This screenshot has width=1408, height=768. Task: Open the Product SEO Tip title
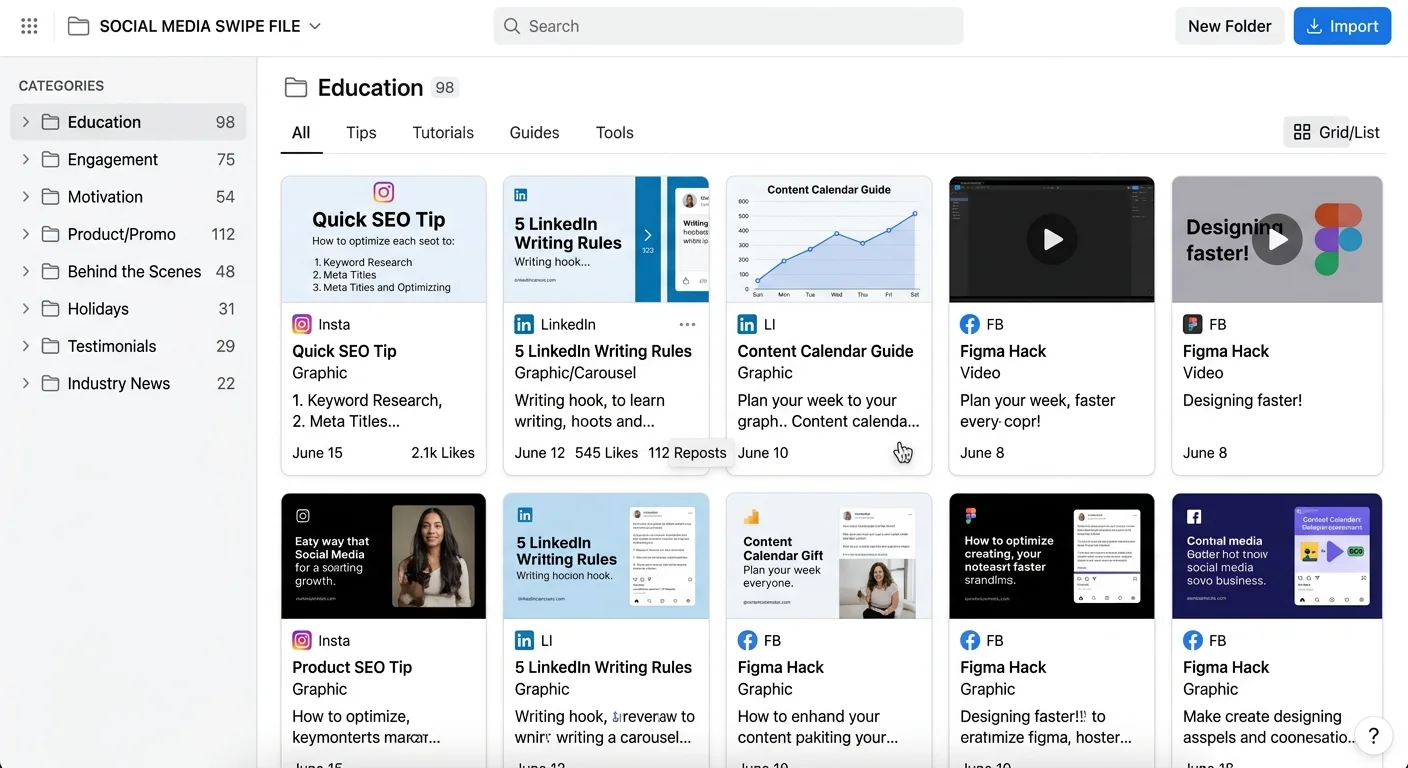pos(352,667)
